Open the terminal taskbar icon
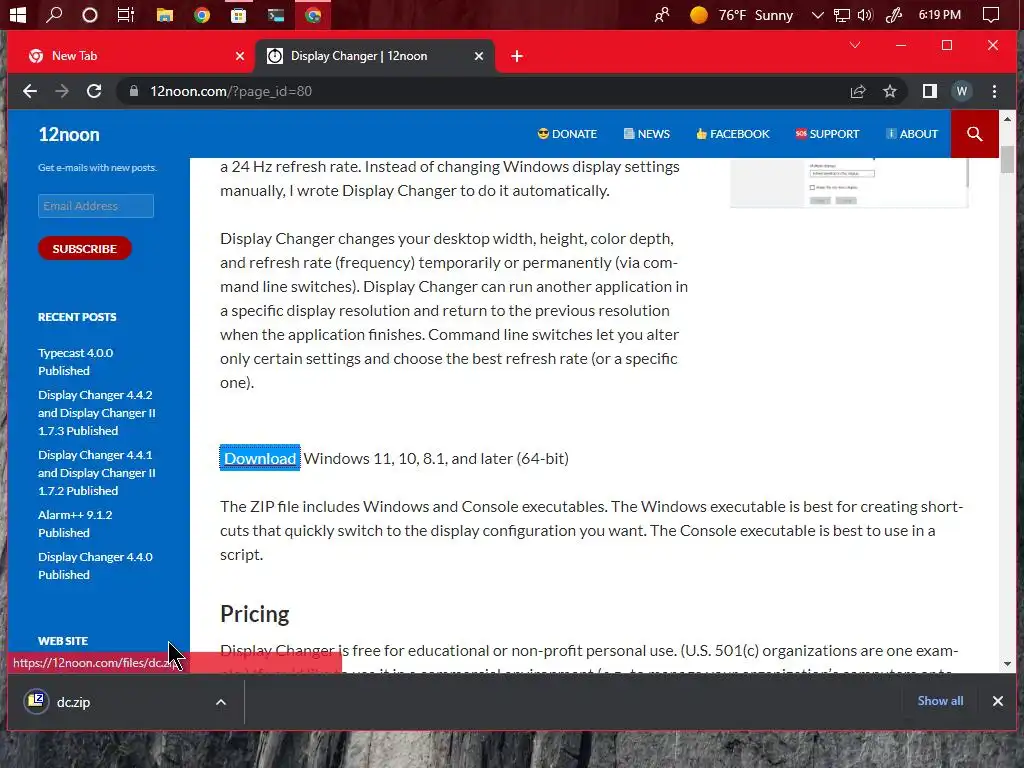The height and width of the screenshot is (768, 1024). pos(276,14)
